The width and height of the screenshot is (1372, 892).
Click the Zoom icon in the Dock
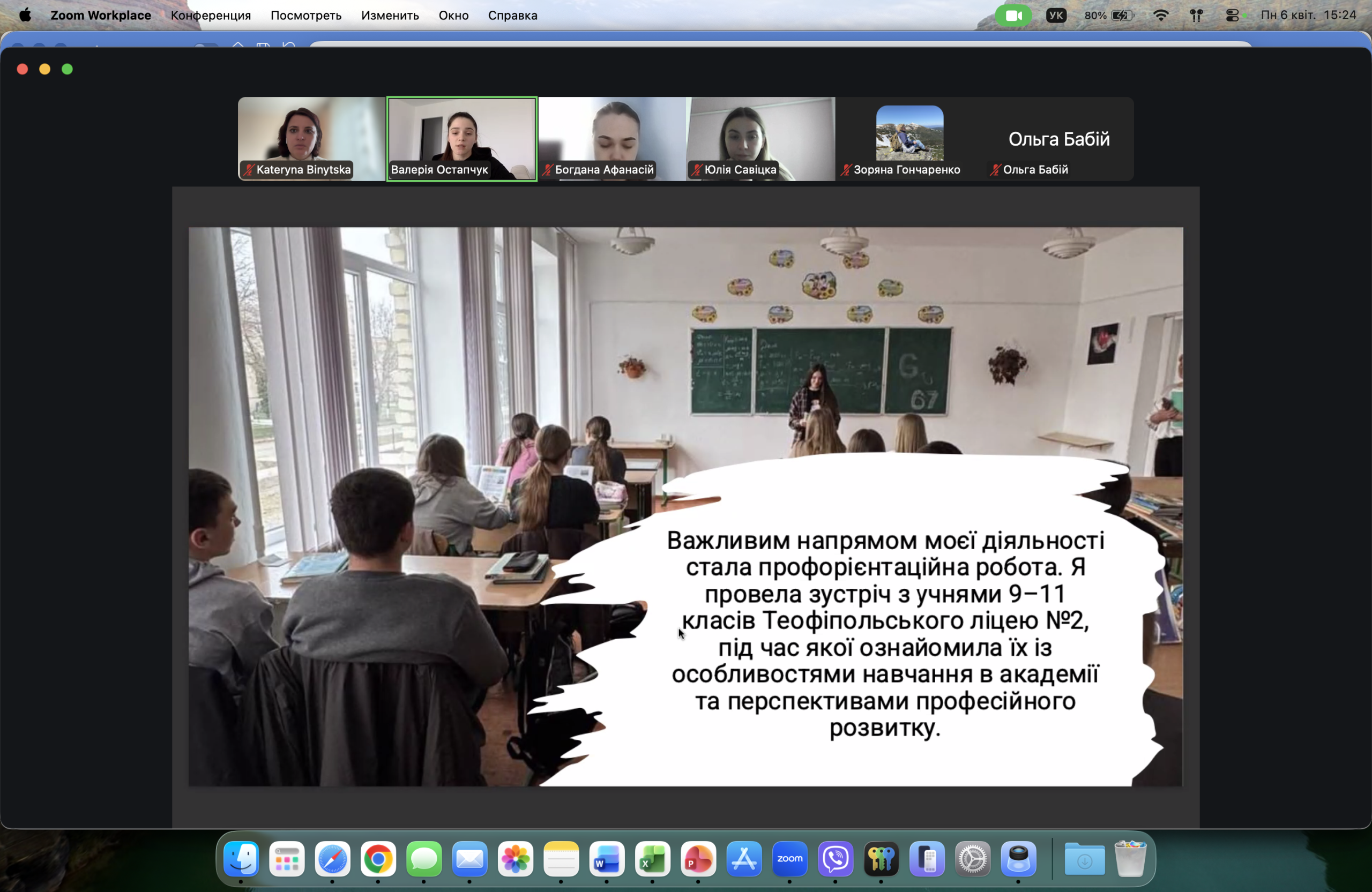click(x=789, y=859)
